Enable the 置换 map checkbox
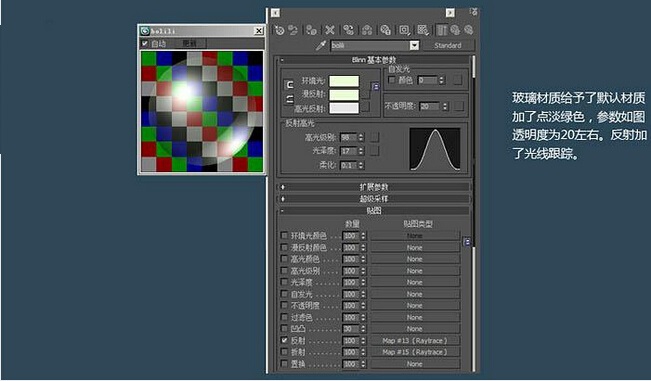 point(284,364)
